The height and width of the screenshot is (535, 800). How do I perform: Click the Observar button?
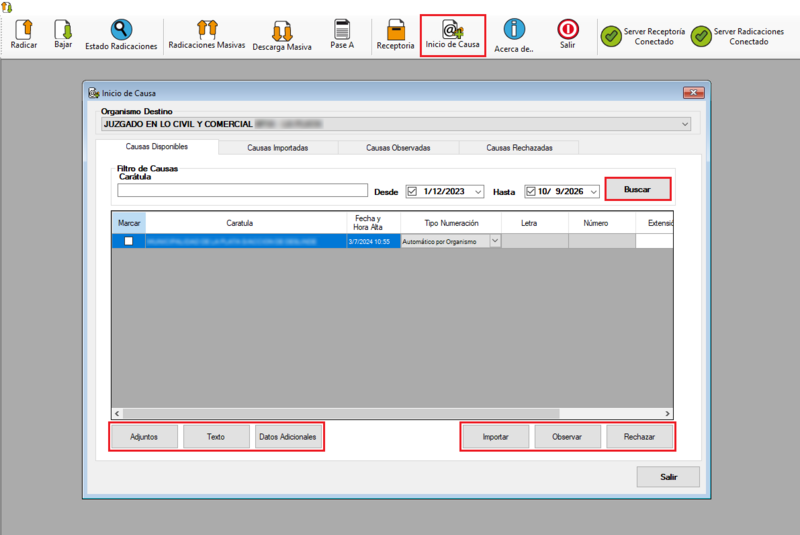pos(567,437)
